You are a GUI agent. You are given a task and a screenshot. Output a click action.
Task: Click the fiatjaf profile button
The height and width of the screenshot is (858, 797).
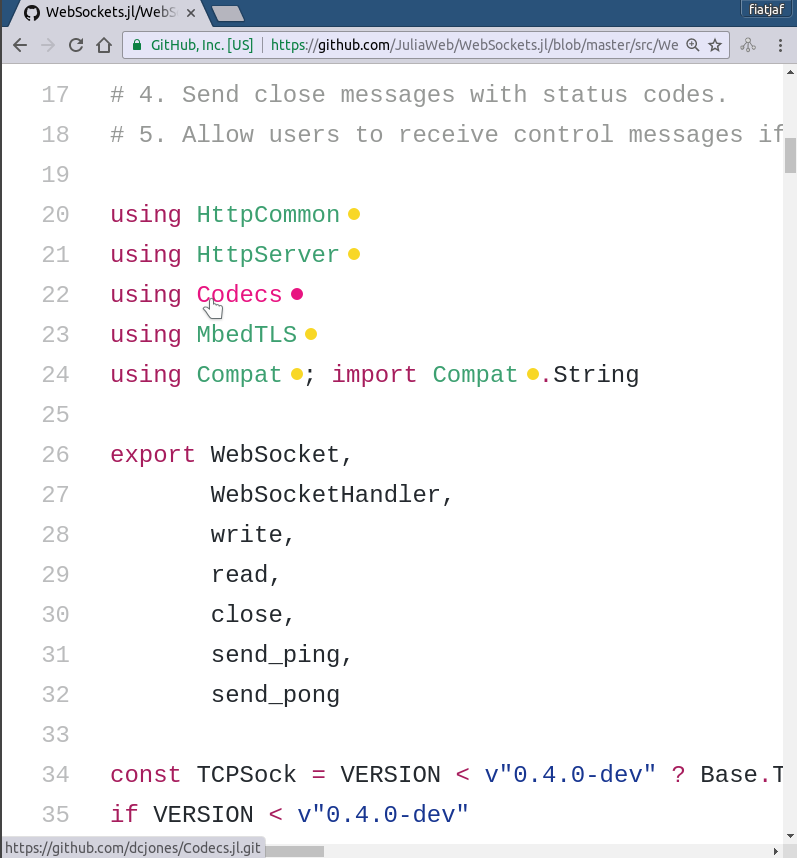(x=766, y=9)
